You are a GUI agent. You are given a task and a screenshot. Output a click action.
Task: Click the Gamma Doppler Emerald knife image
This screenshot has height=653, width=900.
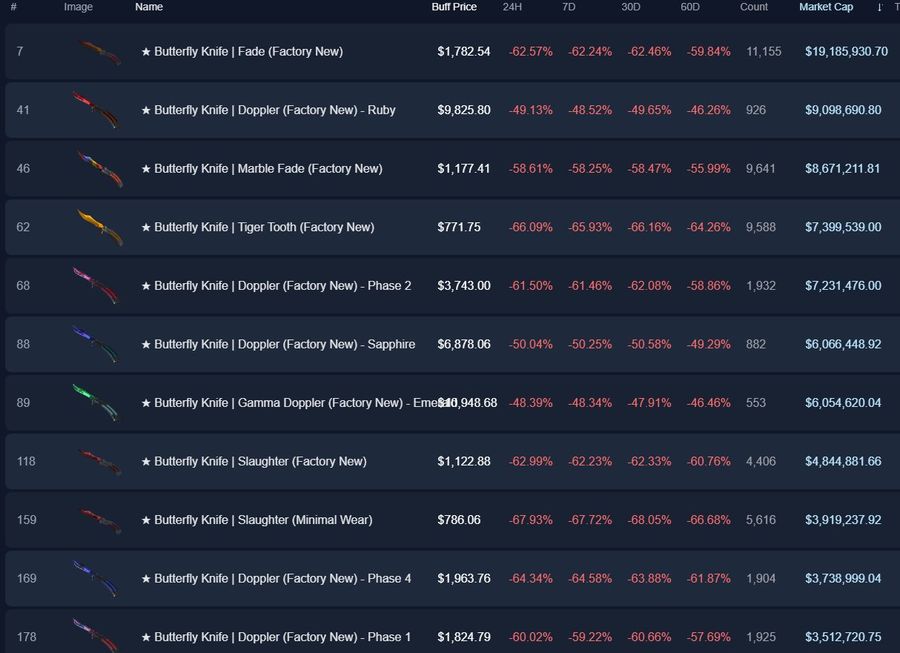click(x=96, y=402)
